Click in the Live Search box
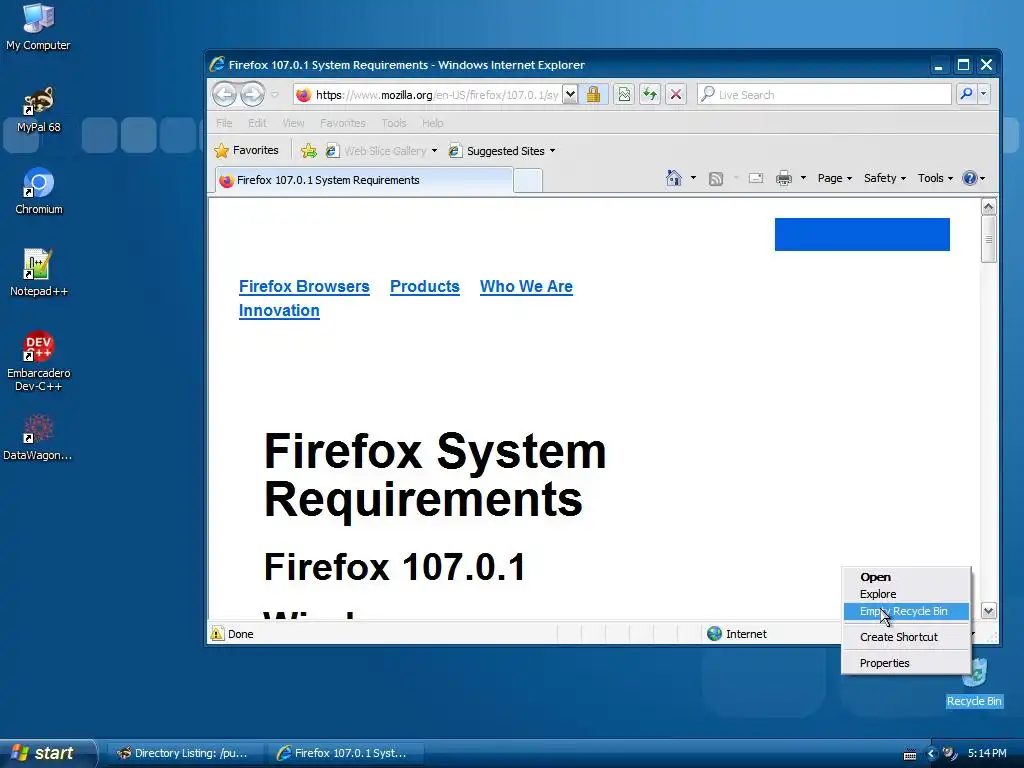1024x768 pixels. [824, 94]
